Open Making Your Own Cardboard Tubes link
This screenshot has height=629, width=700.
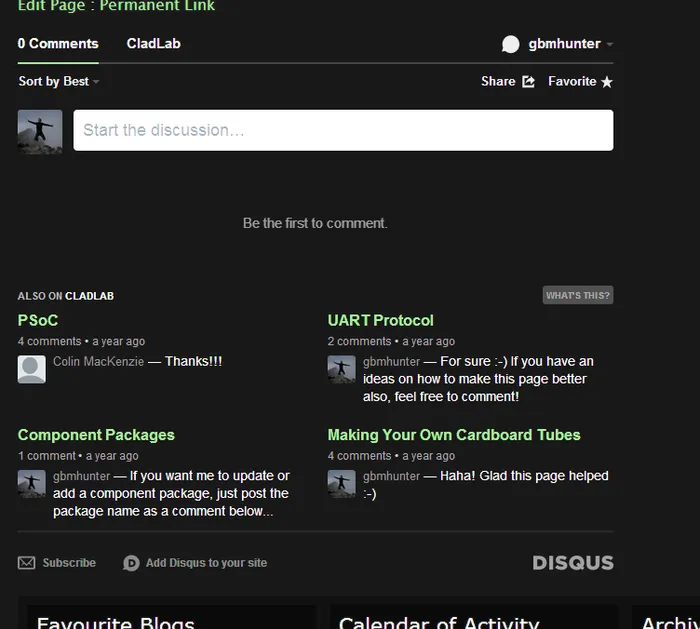[453, 435]
